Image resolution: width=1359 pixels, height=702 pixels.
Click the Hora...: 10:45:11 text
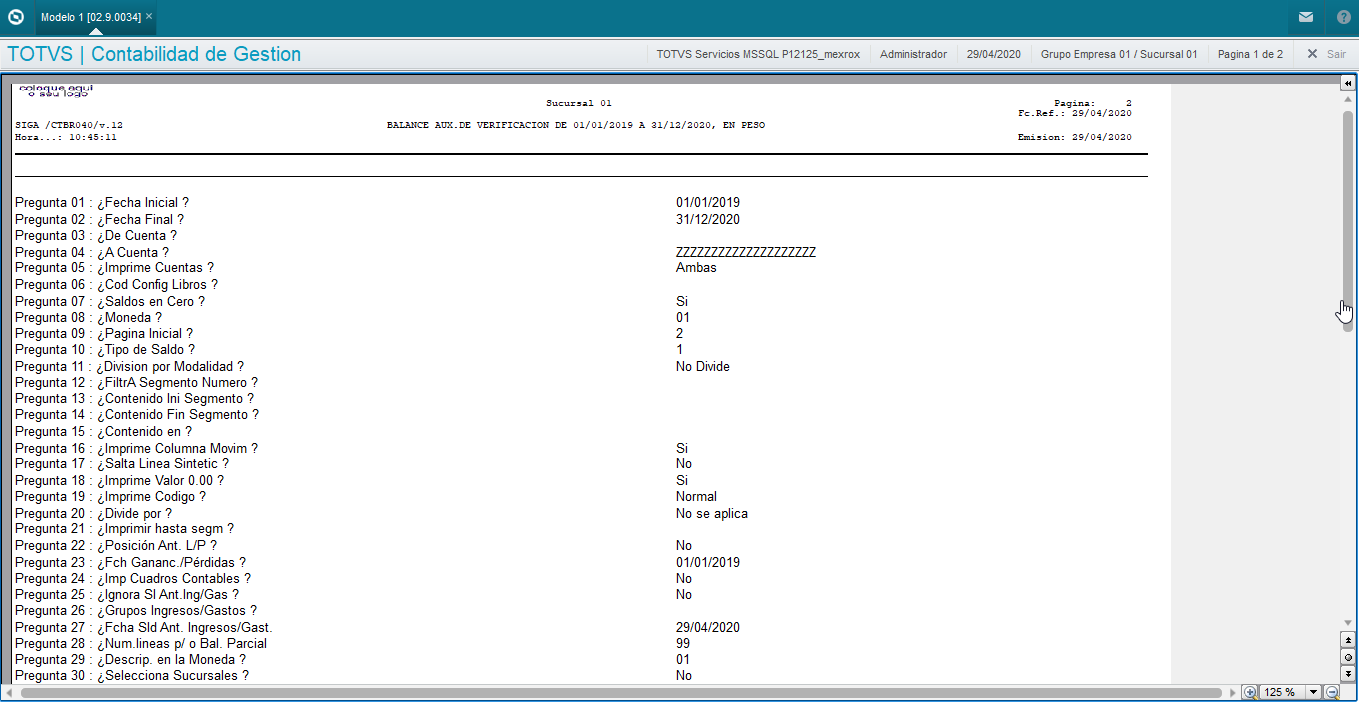(x=66, y=137)
